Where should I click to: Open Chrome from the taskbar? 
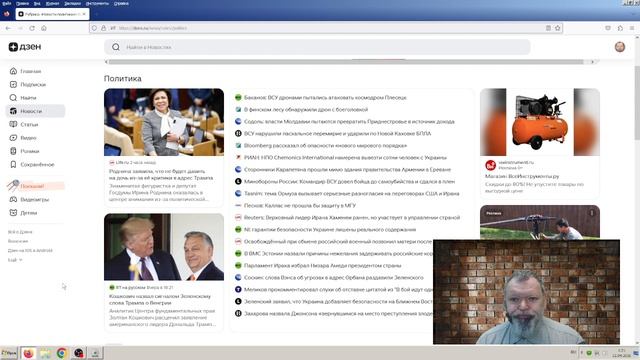(62, 353)
